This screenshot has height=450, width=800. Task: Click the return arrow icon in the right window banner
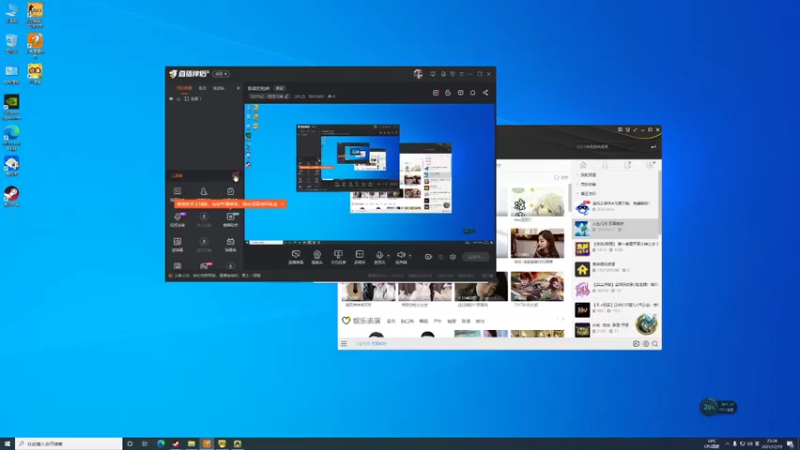654,147
